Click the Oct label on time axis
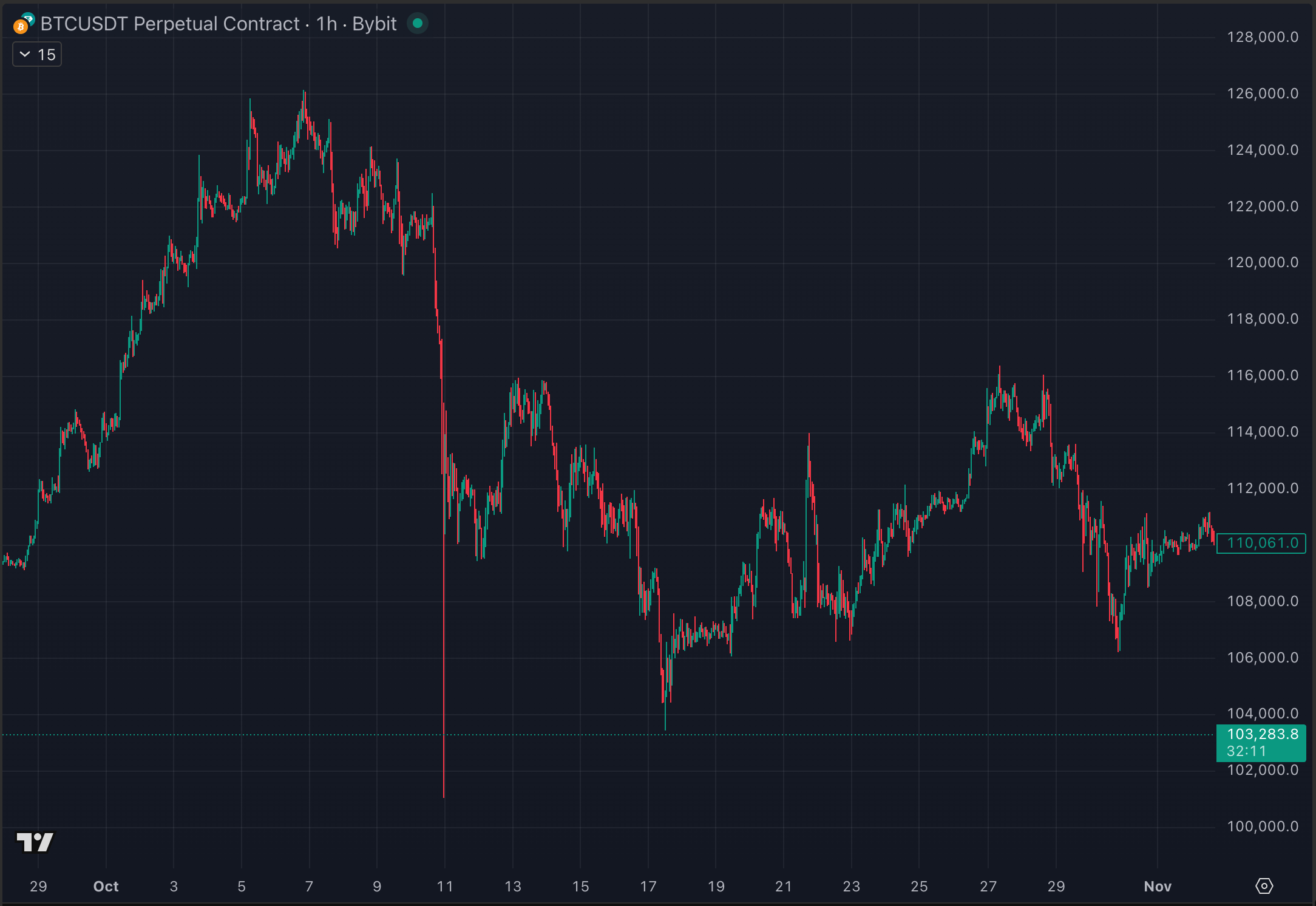 point(106,887)
